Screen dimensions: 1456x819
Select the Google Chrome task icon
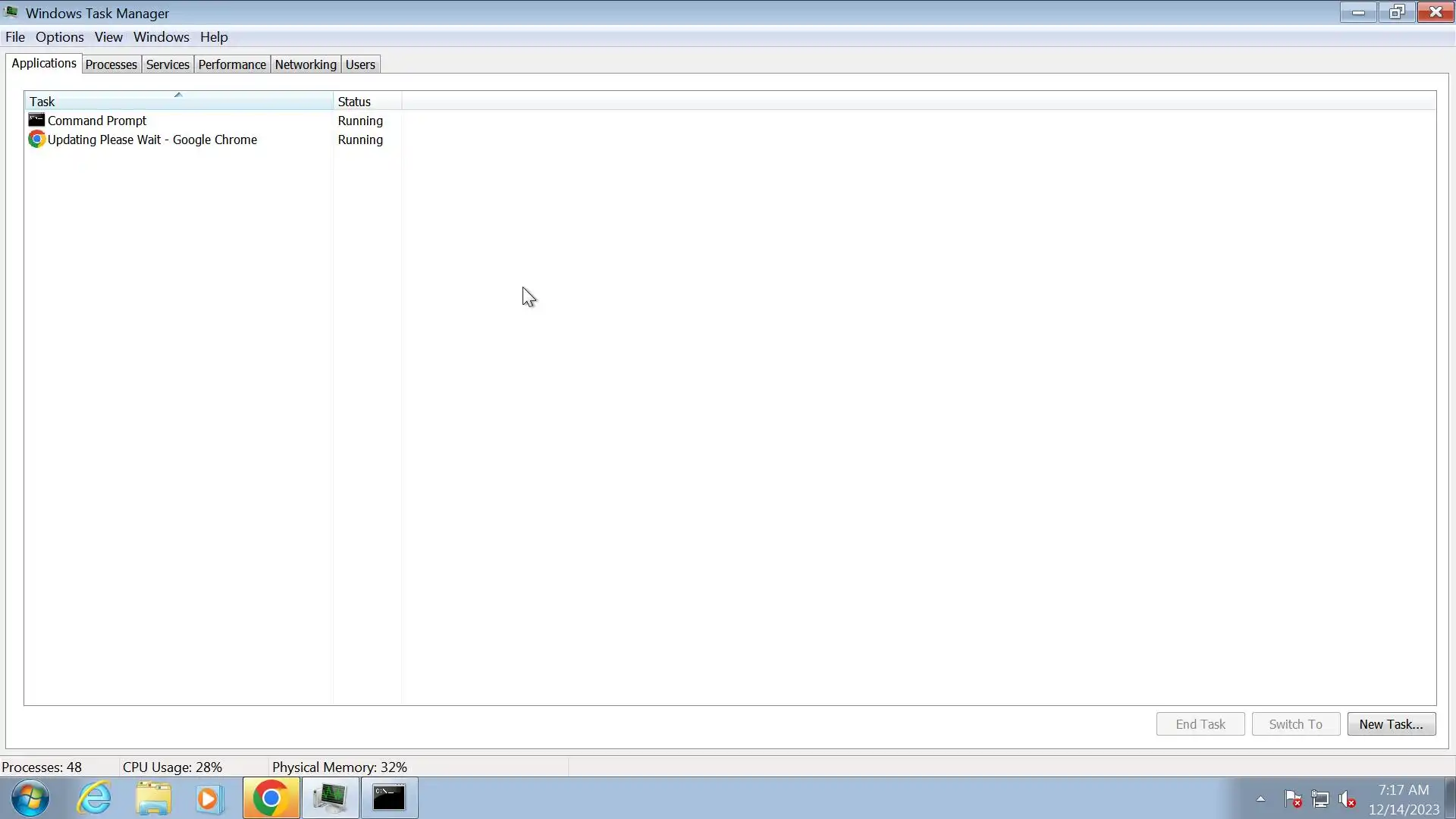pos(36,140)
